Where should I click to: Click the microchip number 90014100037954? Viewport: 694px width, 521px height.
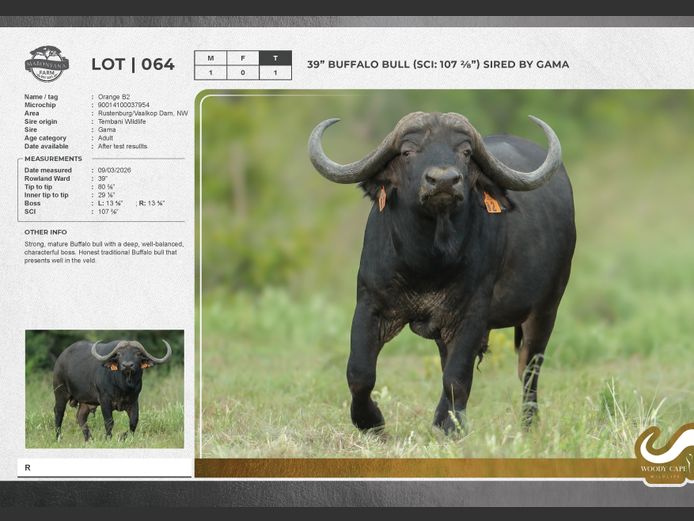click(124, 105)
